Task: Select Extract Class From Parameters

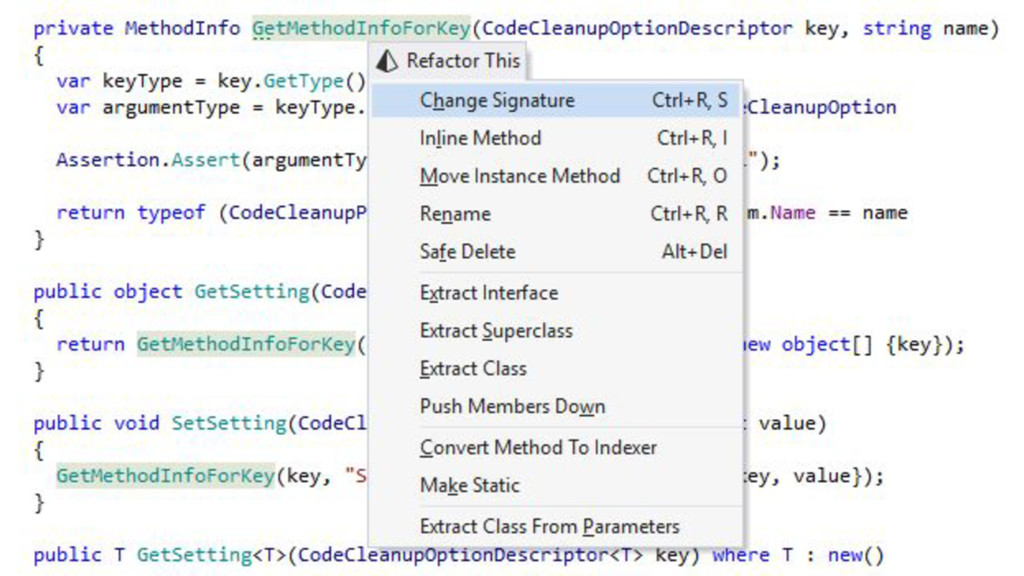Action: (x=555, y=527)
